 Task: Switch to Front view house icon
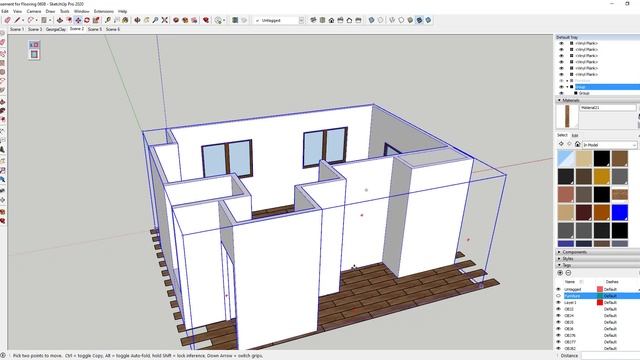pyautogui.click(x=331, y=20)
